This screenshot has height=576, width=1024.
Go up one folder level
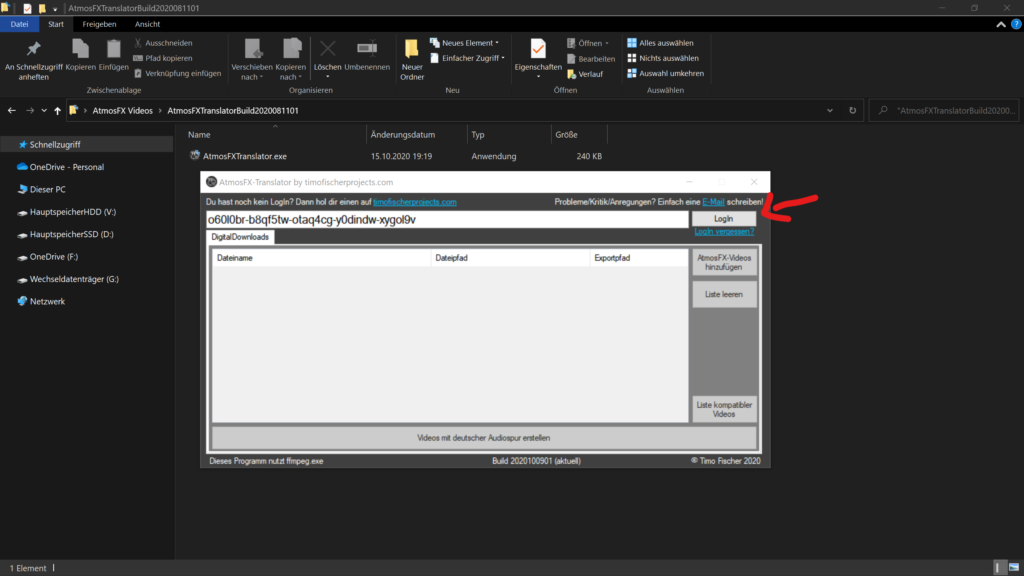tap(57, 110)
